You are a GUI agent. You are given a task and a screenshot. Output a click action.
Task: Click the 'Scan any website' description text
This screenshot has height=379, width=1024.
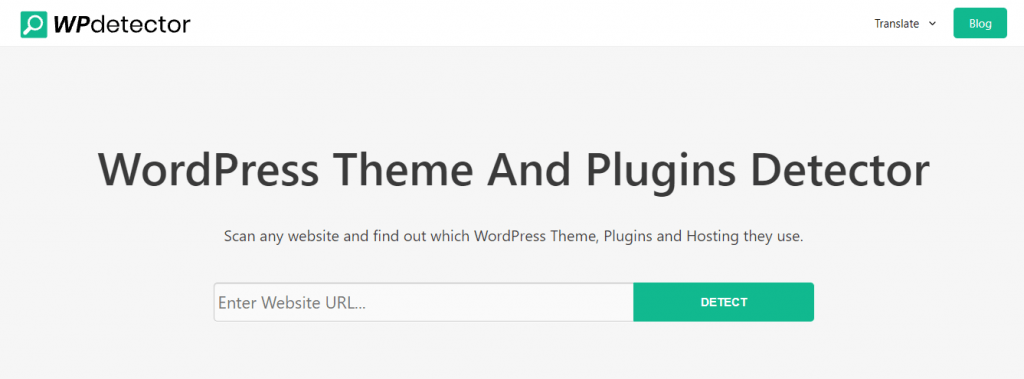[513, 237]
